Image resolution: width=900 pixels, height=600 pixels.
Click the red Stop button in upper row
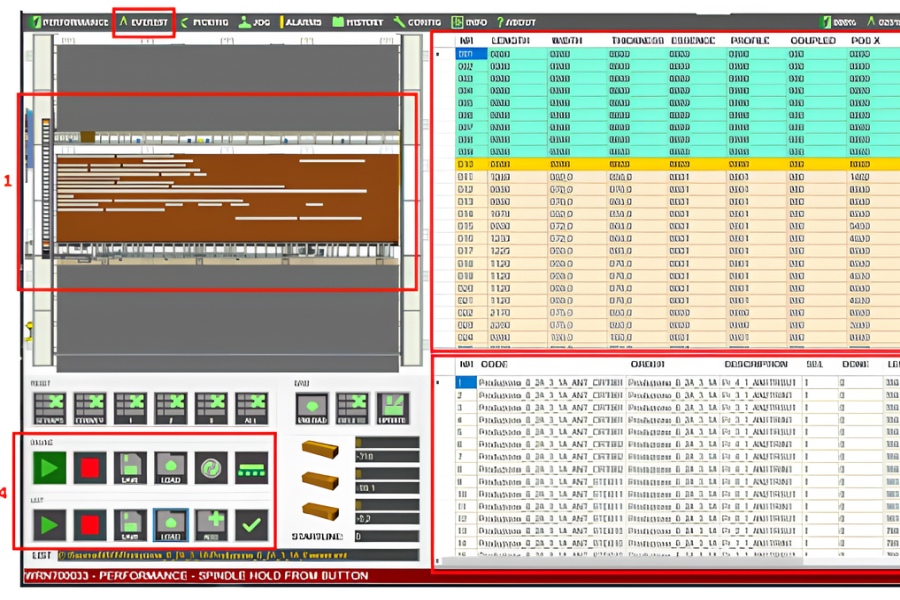click(x=90, y=468)
